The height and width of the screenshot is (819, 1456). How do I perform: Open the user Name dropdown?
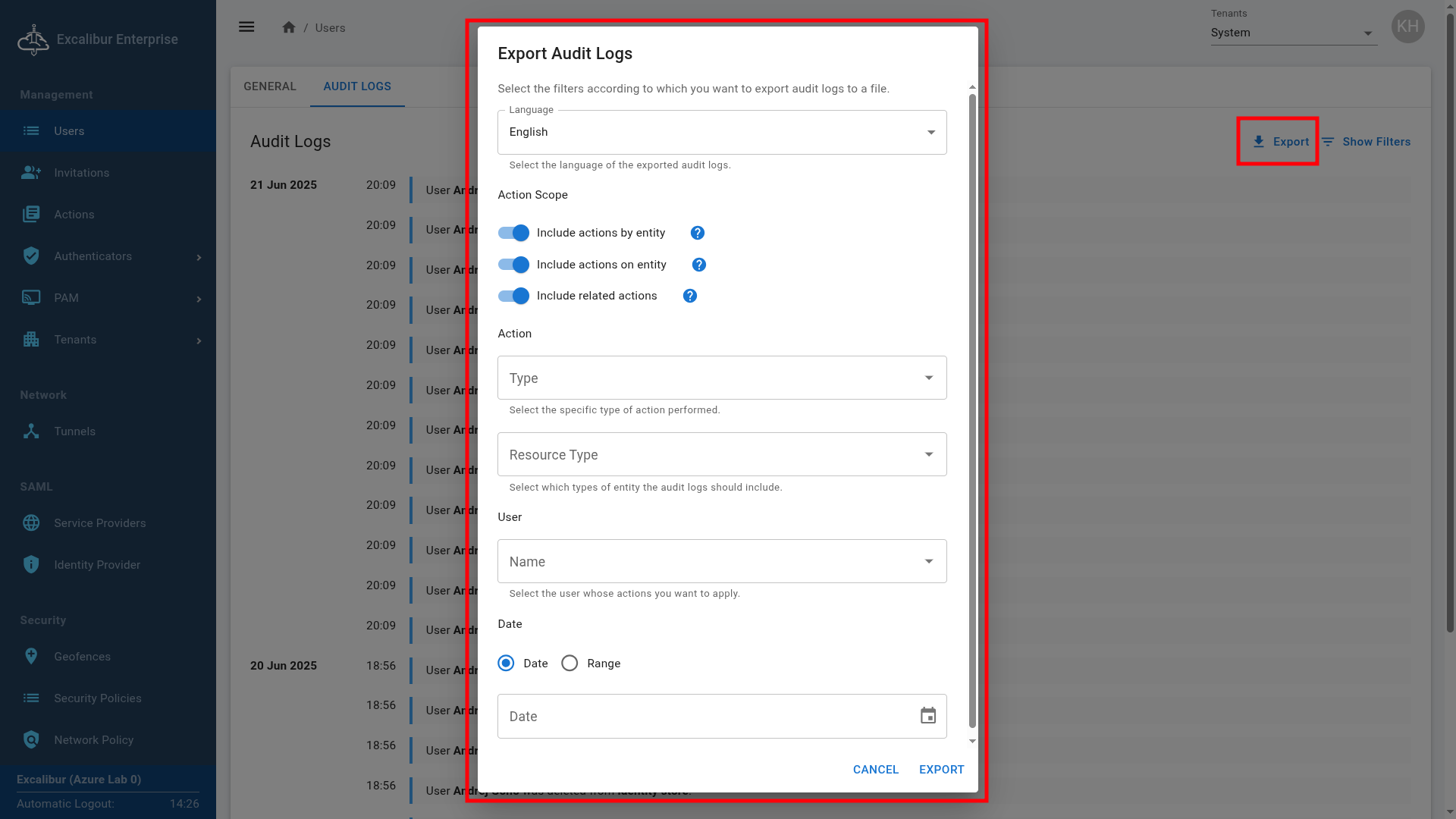click(x=721, y=562)
